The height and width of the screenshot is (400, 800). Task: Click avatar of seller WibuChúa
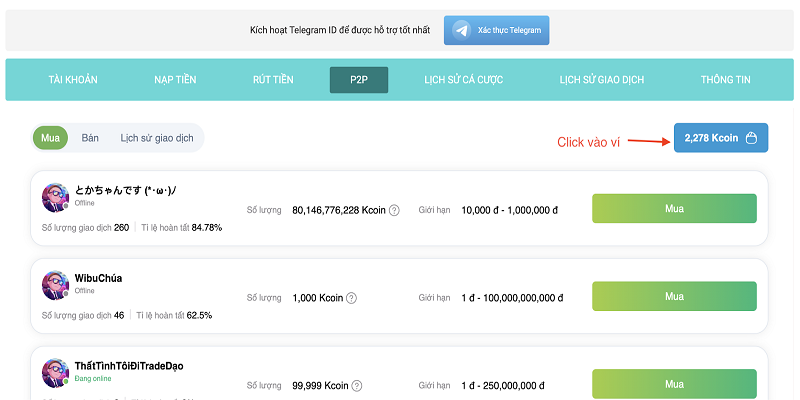(x=55, y=285)
